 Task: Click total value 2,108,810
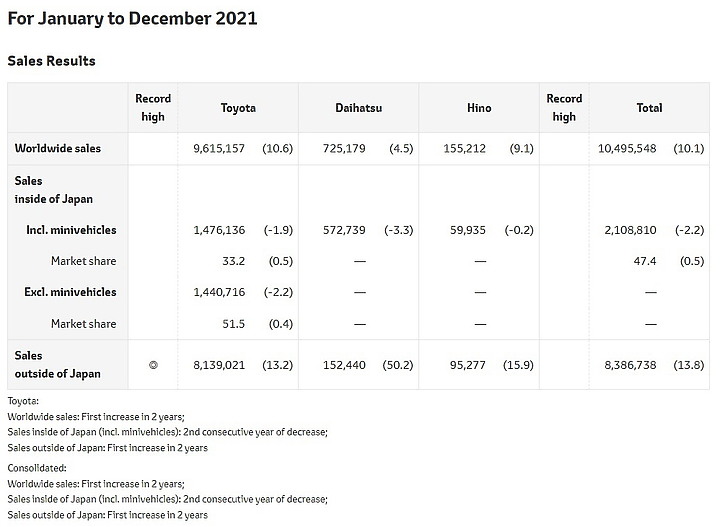click(x=630, y=230)
